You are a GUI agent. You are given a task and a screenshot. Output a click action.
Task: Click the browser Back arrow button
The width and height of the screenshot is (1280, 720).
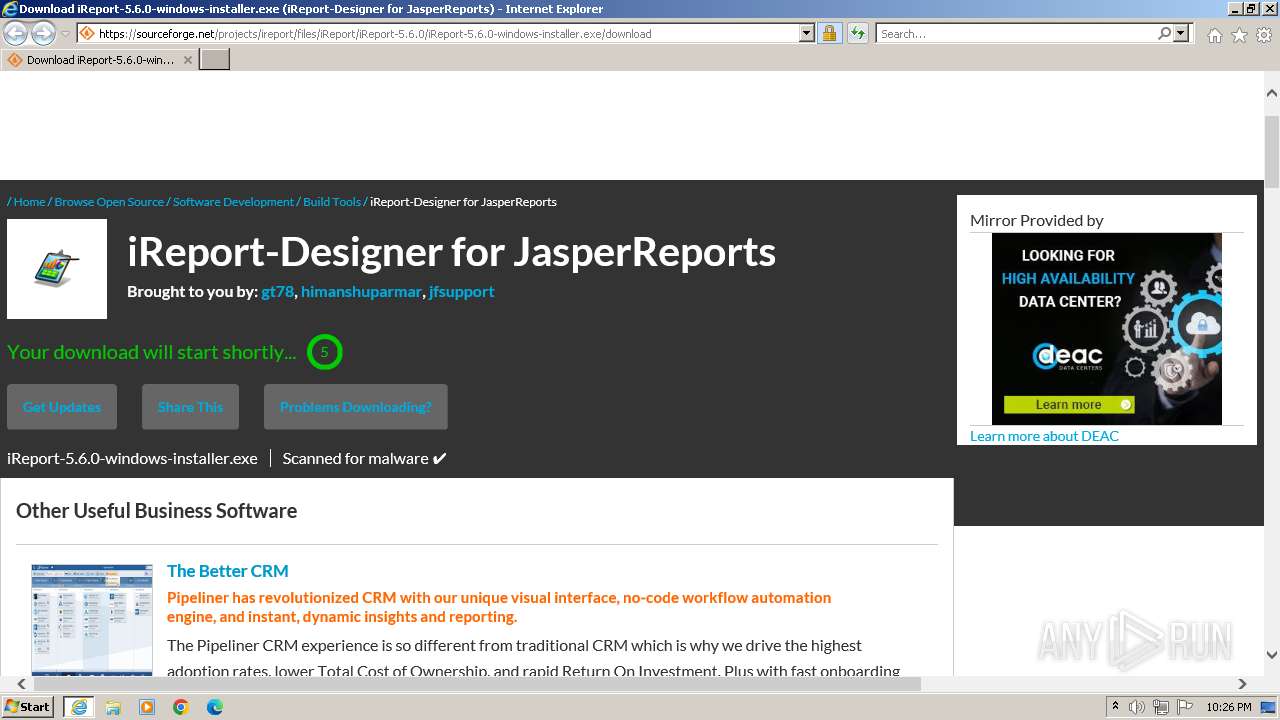[16, 33]
